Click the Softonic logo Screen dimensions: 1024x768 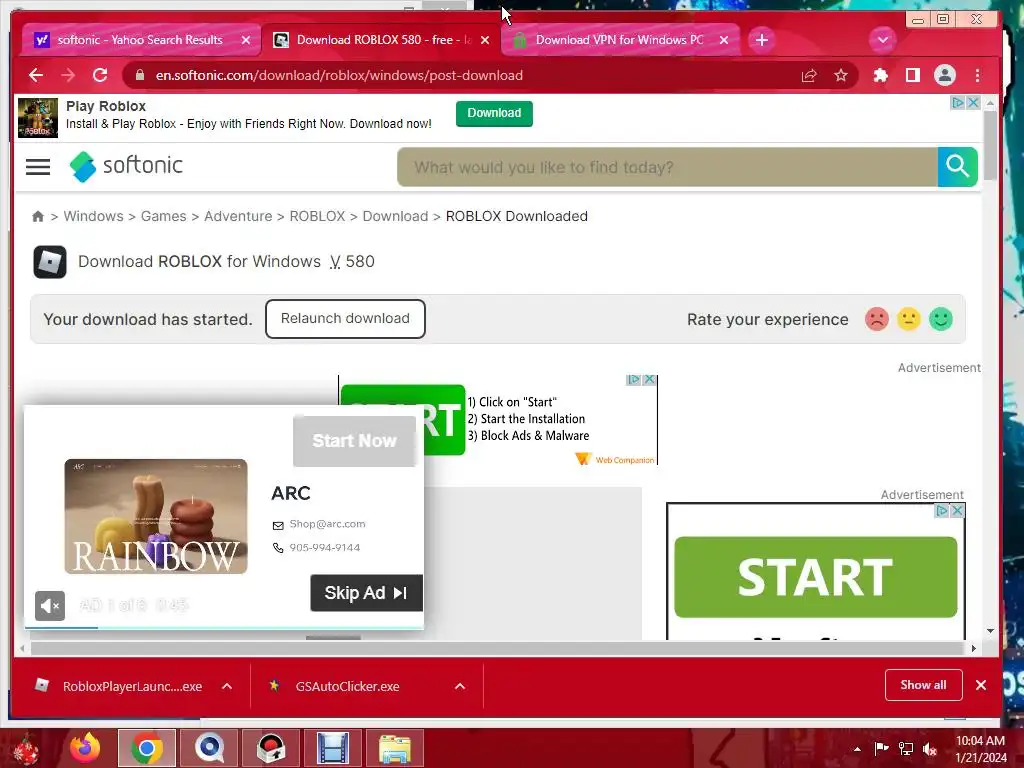coord(126,166)
